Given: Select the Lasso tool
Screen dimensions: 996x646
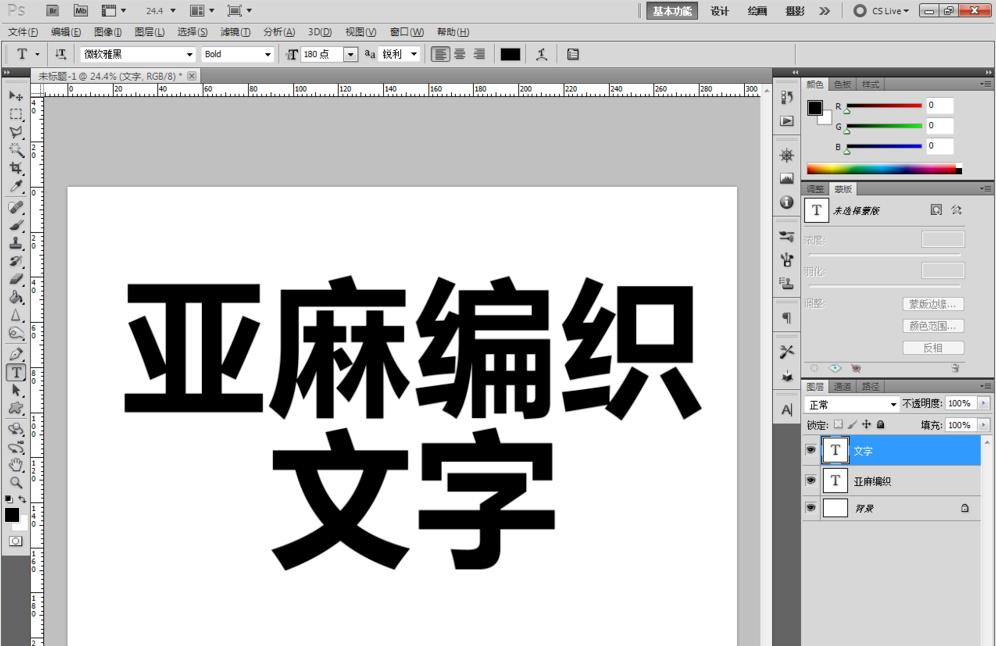Looking at the screenshot, I should point(14,131).
